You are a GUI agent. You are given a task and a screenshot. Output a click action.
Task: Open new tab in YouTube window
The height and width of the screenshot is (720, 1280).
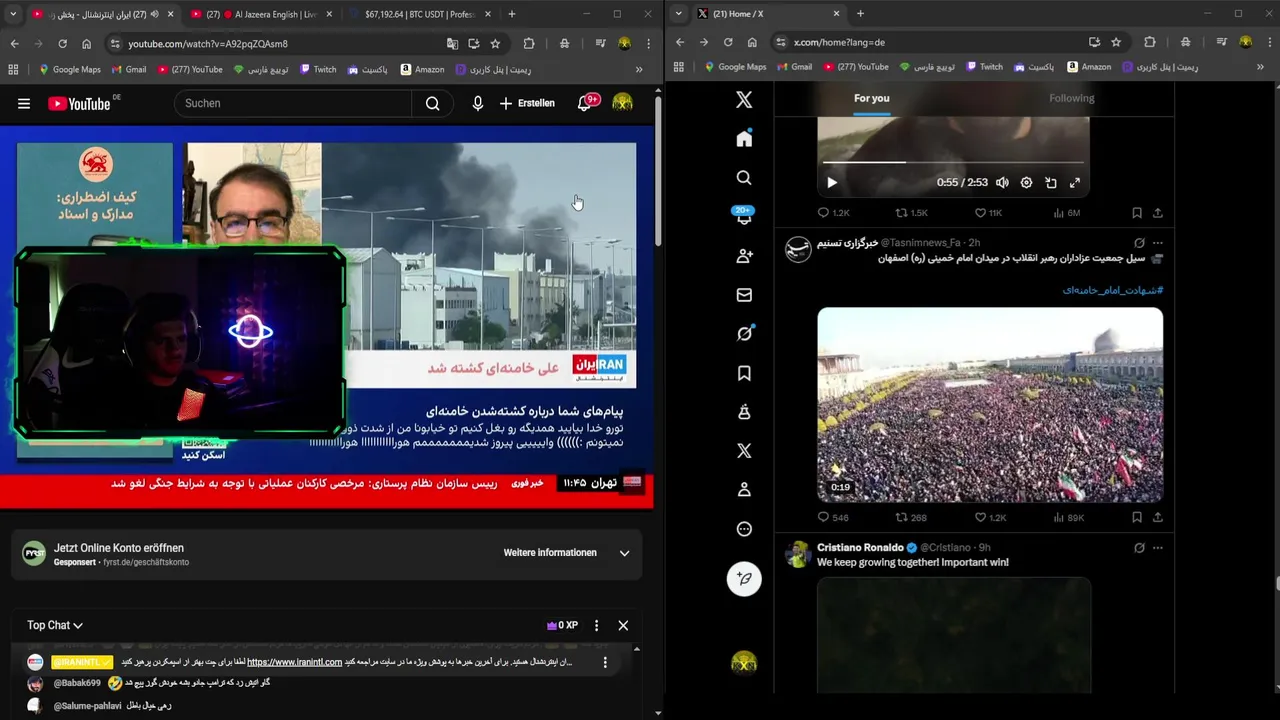coord(511,14)
